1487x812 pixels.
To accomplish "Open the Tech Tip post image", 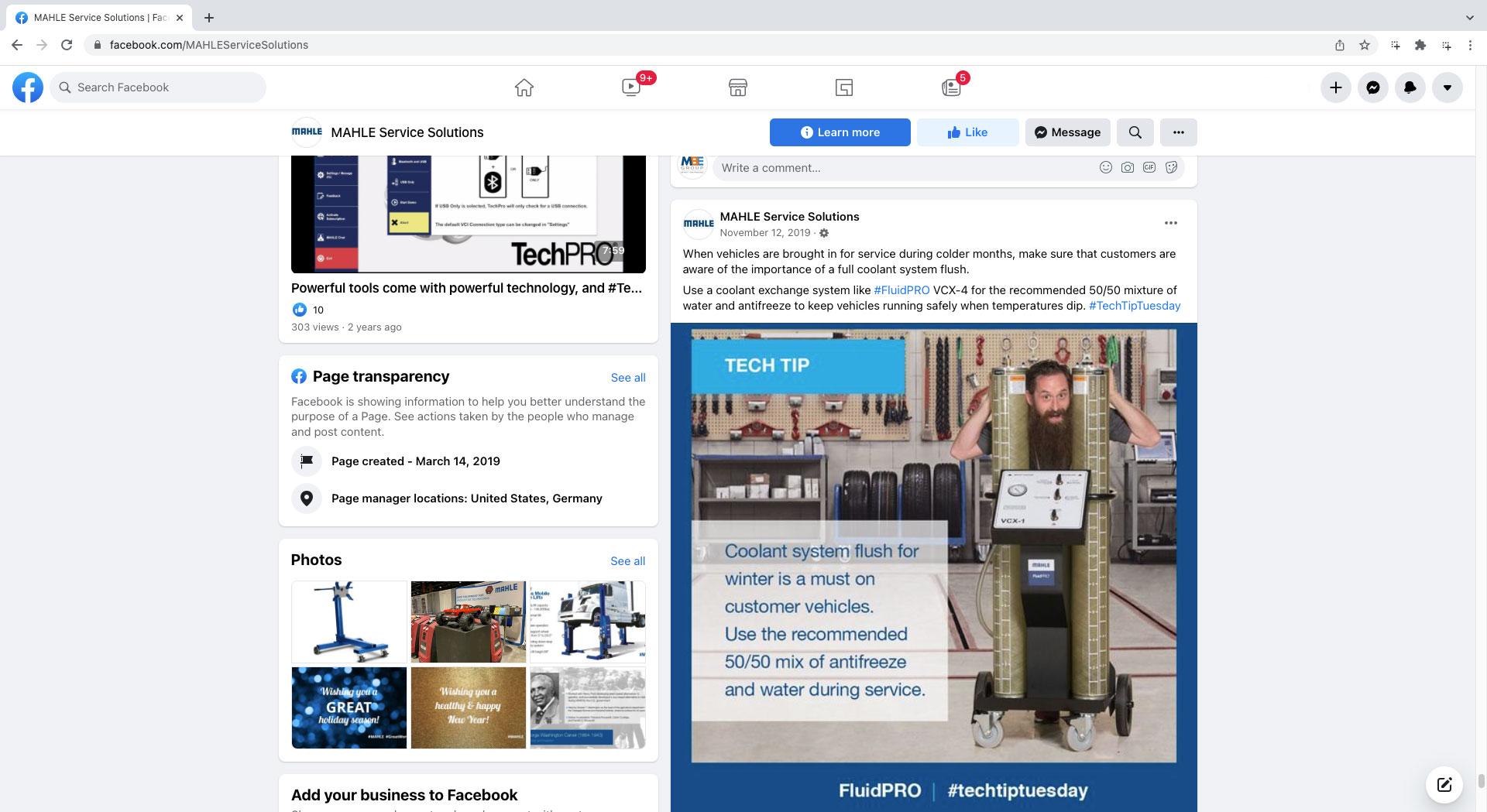I will click(x=934, y=567).
